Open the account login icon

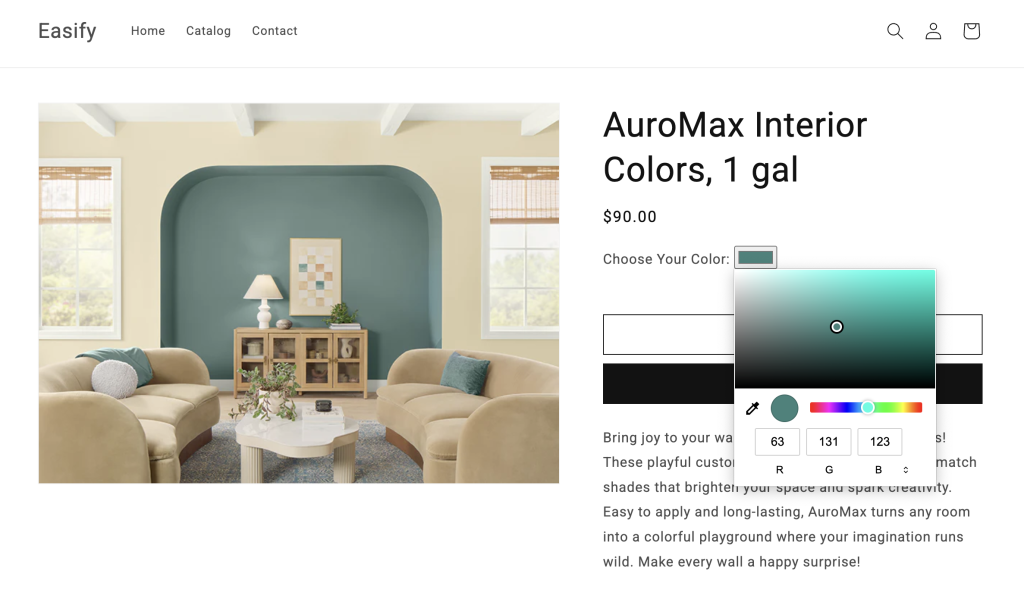[933, 31]
